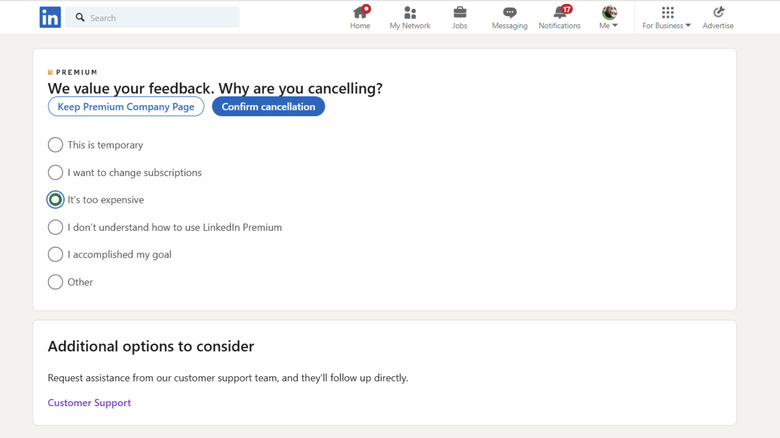Screen dimensions: 780x438
Task: Expand the For Business dropdown arrow
Action: click(688, 25)
